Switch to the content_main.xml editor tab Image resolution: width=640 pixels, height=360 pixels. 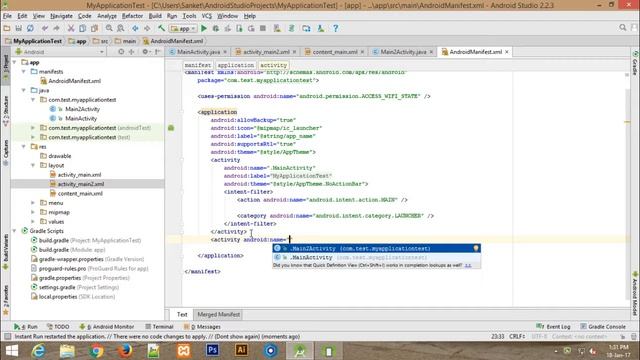(334, 52)
